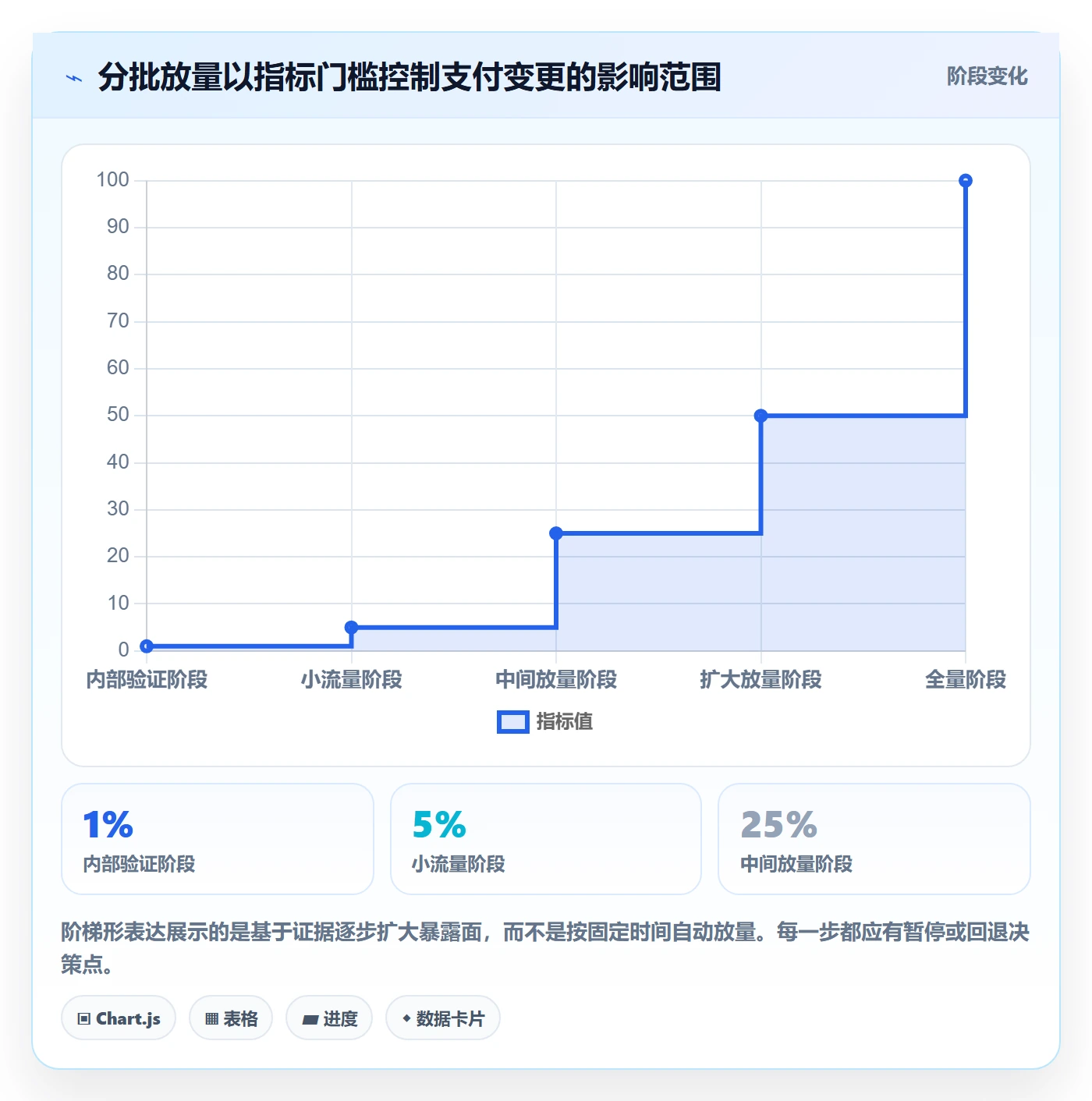The width and height of the screenshot is (1092, 1101).
Task: Click the y-axis value 100
Action: click(x=112, y=180)
